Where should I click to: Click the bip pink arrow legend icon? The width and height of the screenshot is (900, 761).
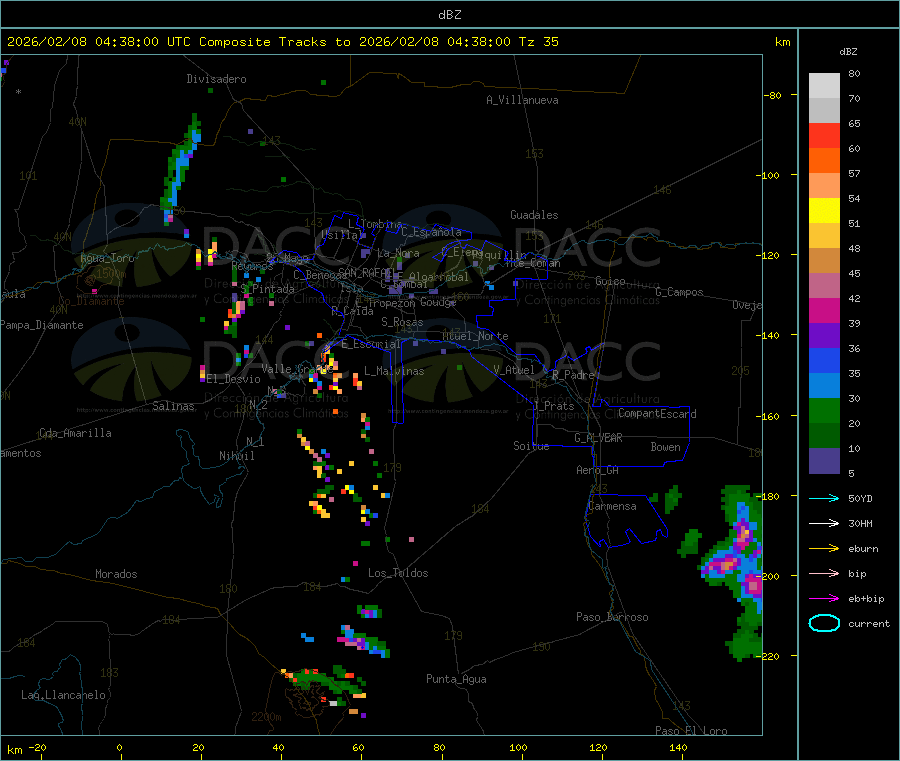coord(824,573)
